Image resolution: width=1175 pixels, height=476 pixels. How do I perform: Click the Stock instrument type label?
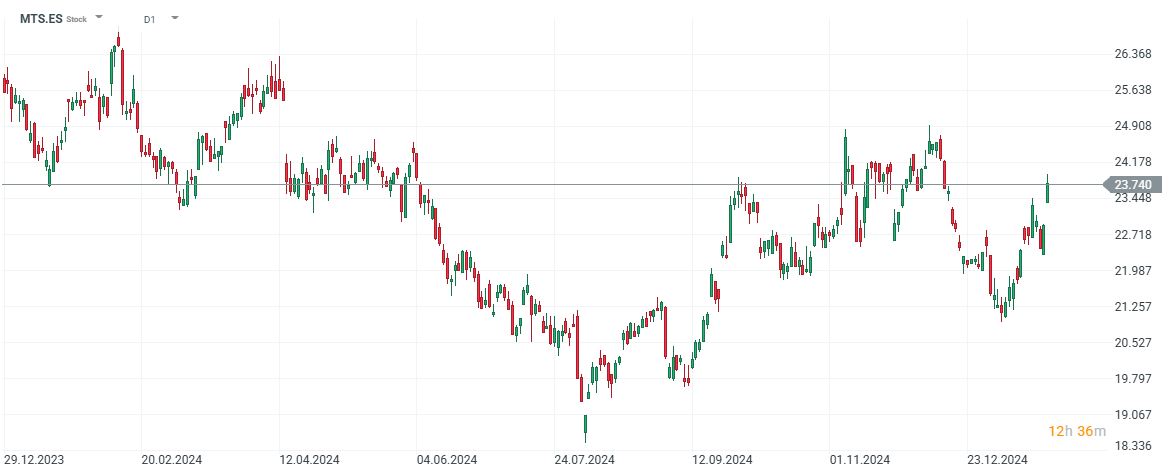(76, 19)
